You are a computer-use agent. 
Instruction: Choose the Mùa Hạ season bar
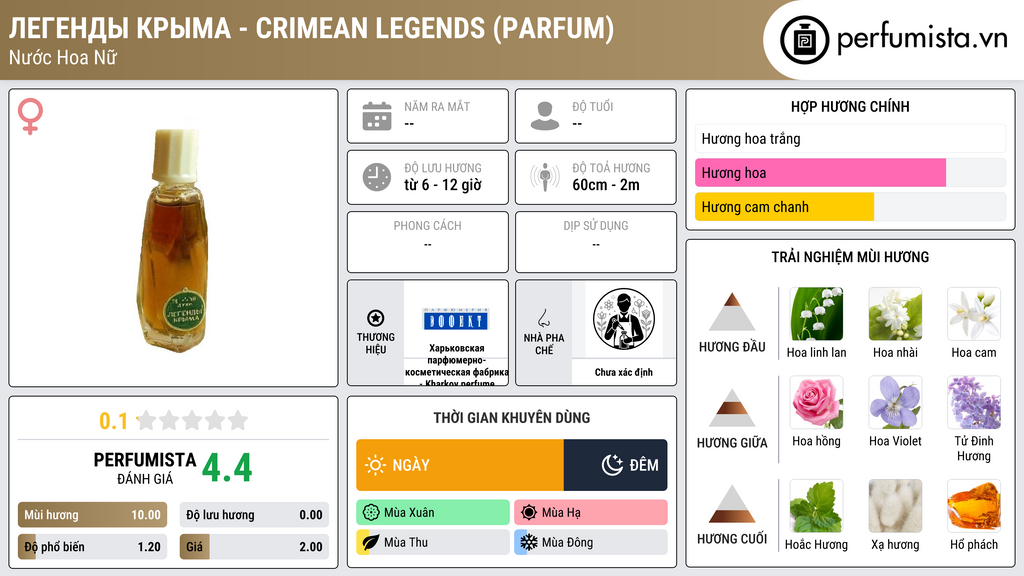590,513
